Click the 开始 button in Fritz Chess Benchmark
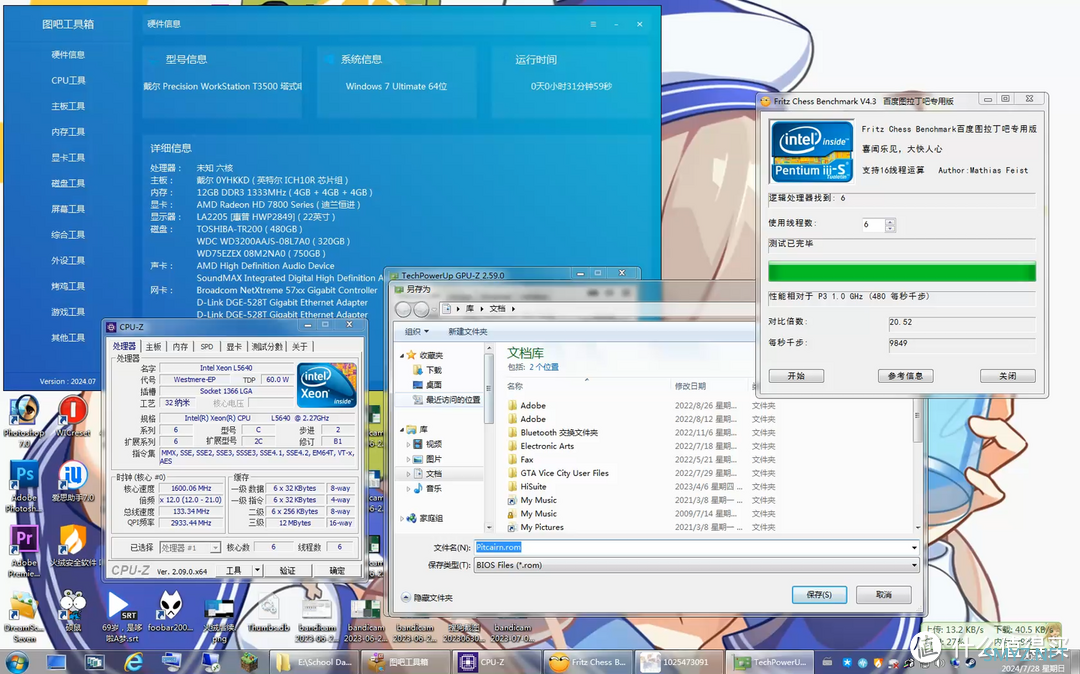Screen dimensions: 1080x674 [796, 376]
